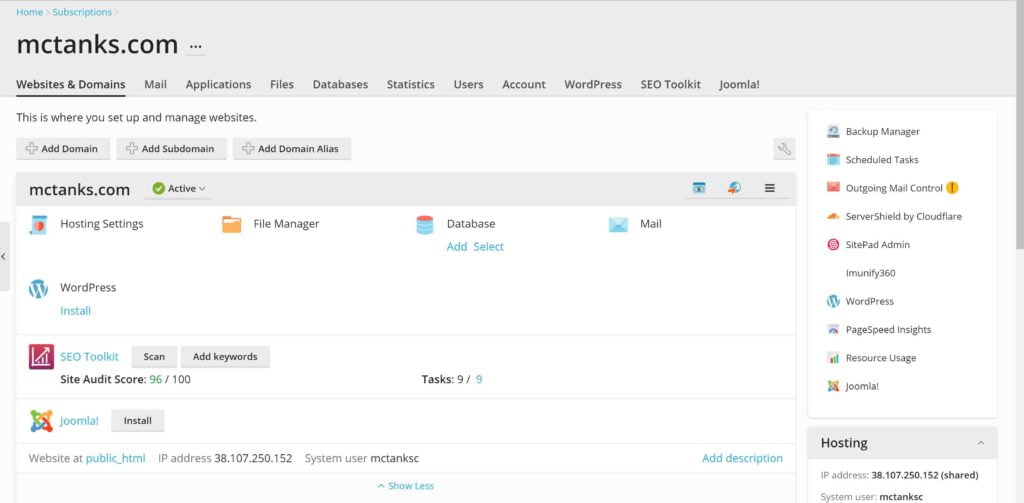Click Joomla! icon in right sidebar
The height and width of the screenshot is (503, 1024).
point(833,386)
